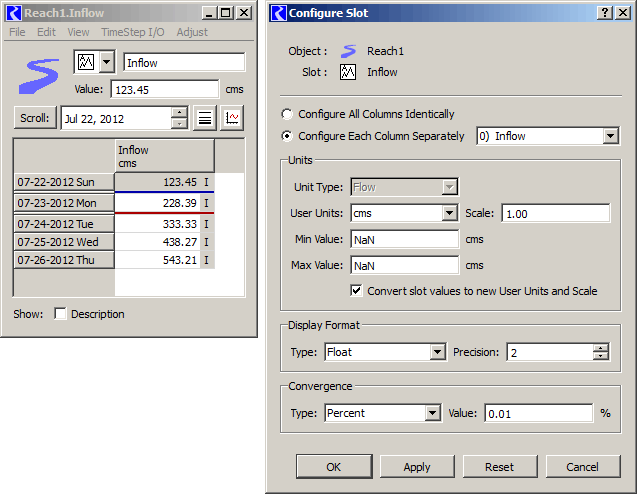The image size is (637, 494).
Task: Click the Scroll button
Action: coord(35,118)
